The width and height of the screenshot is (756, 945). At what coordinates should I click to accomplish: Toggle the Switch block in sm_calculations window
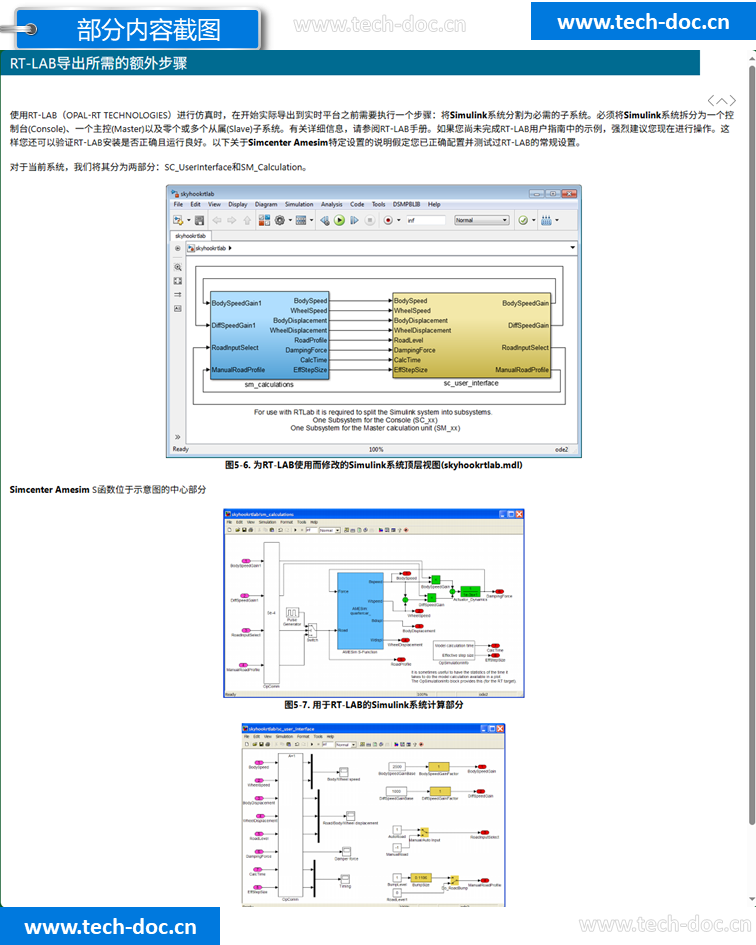(312, 630)
